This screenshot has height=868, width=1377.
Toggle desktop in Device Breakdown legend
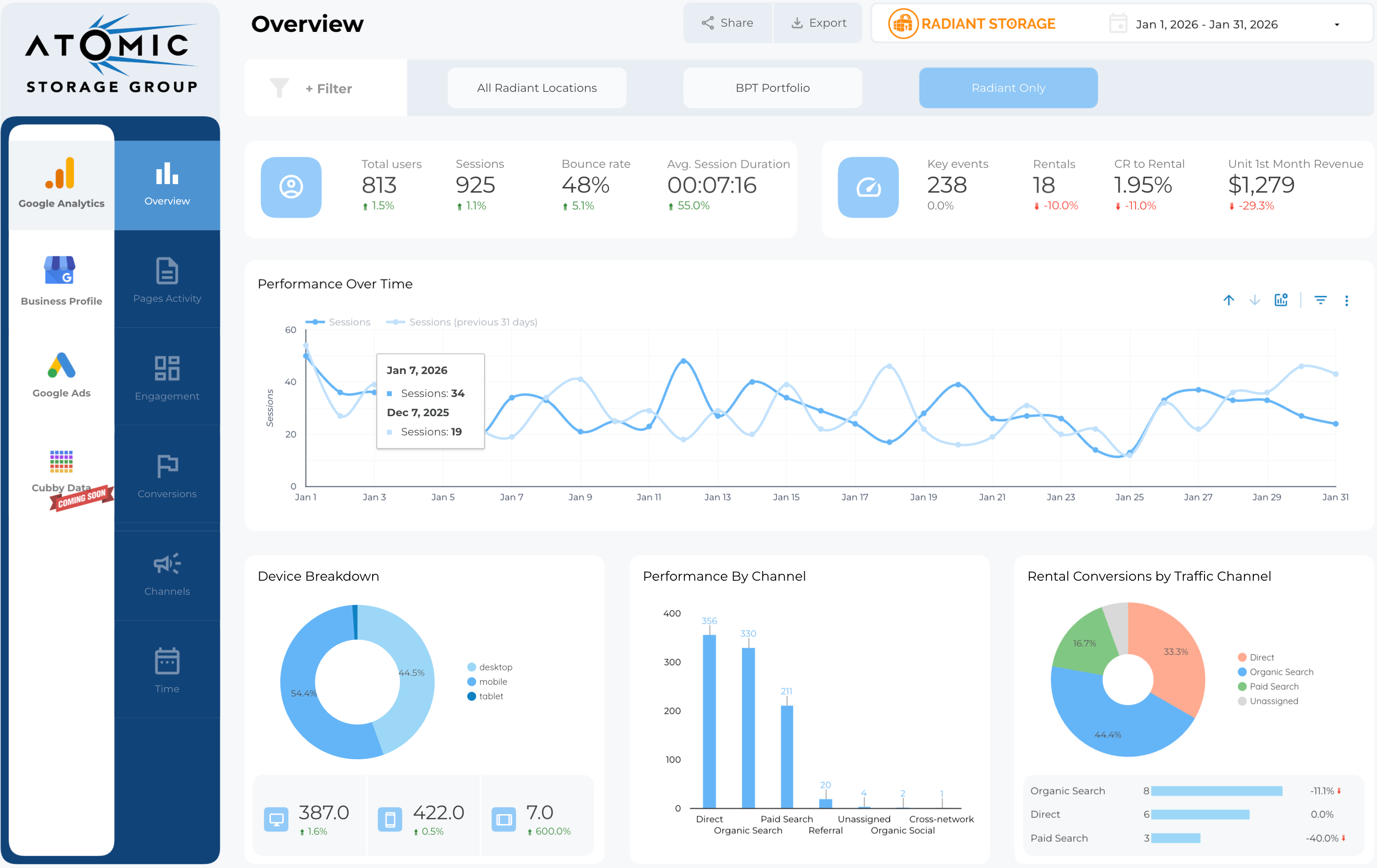pos(495,667)
